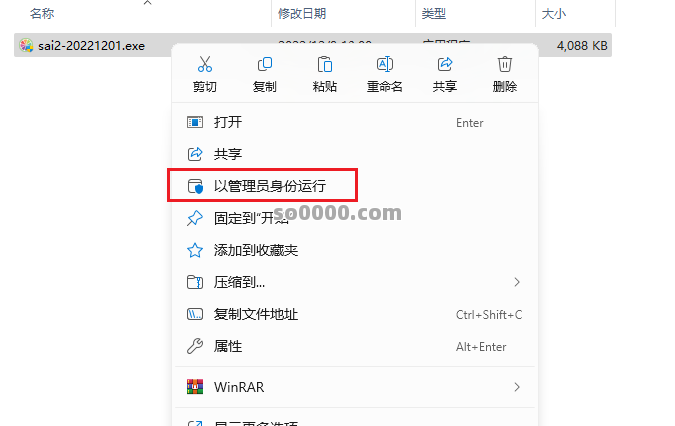Click the pin icon beside 固定到"开始"
The image size is (675, 426).
point(195,218)
